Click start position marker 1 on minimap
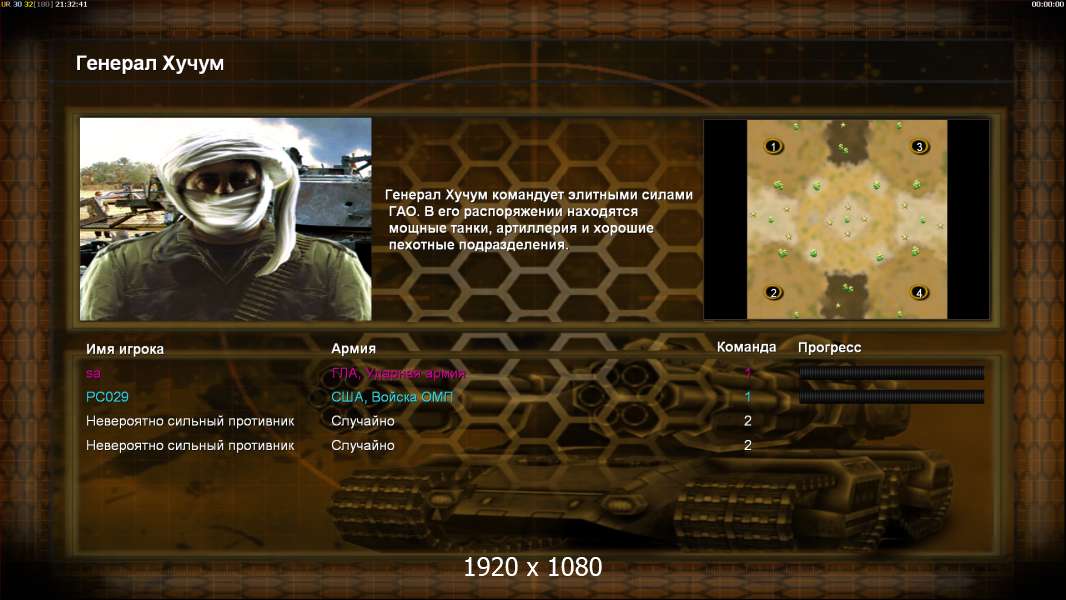 tap(773, 146)
